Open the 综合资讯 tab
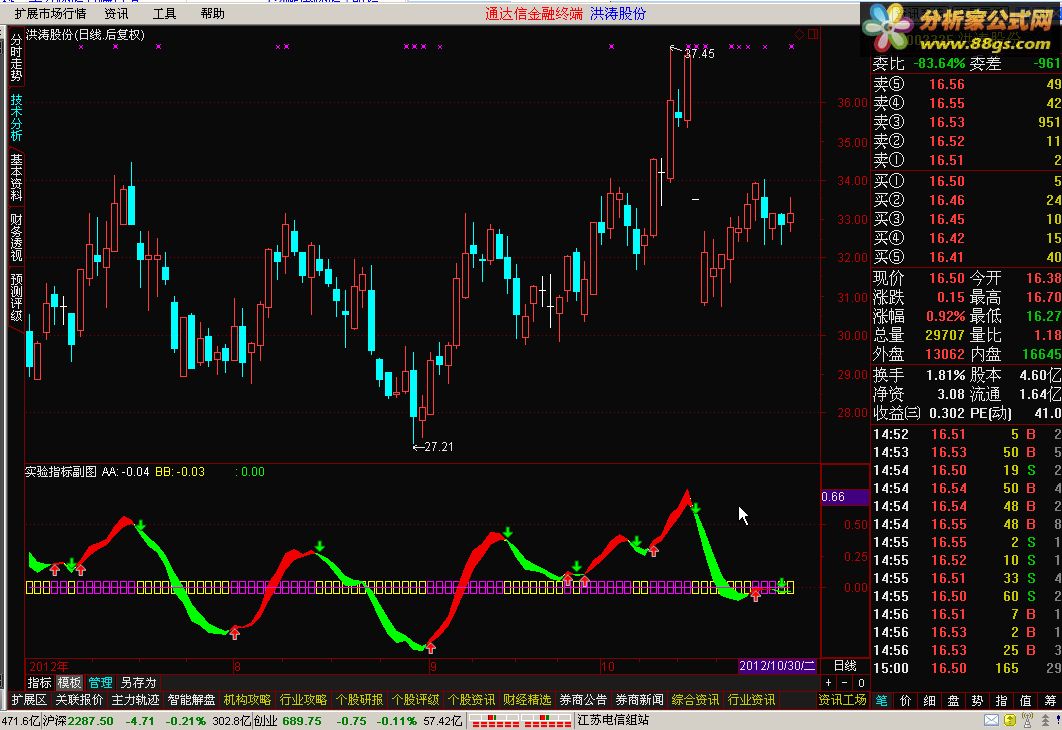Viewport: 1062px width, 730px height. 696,700
